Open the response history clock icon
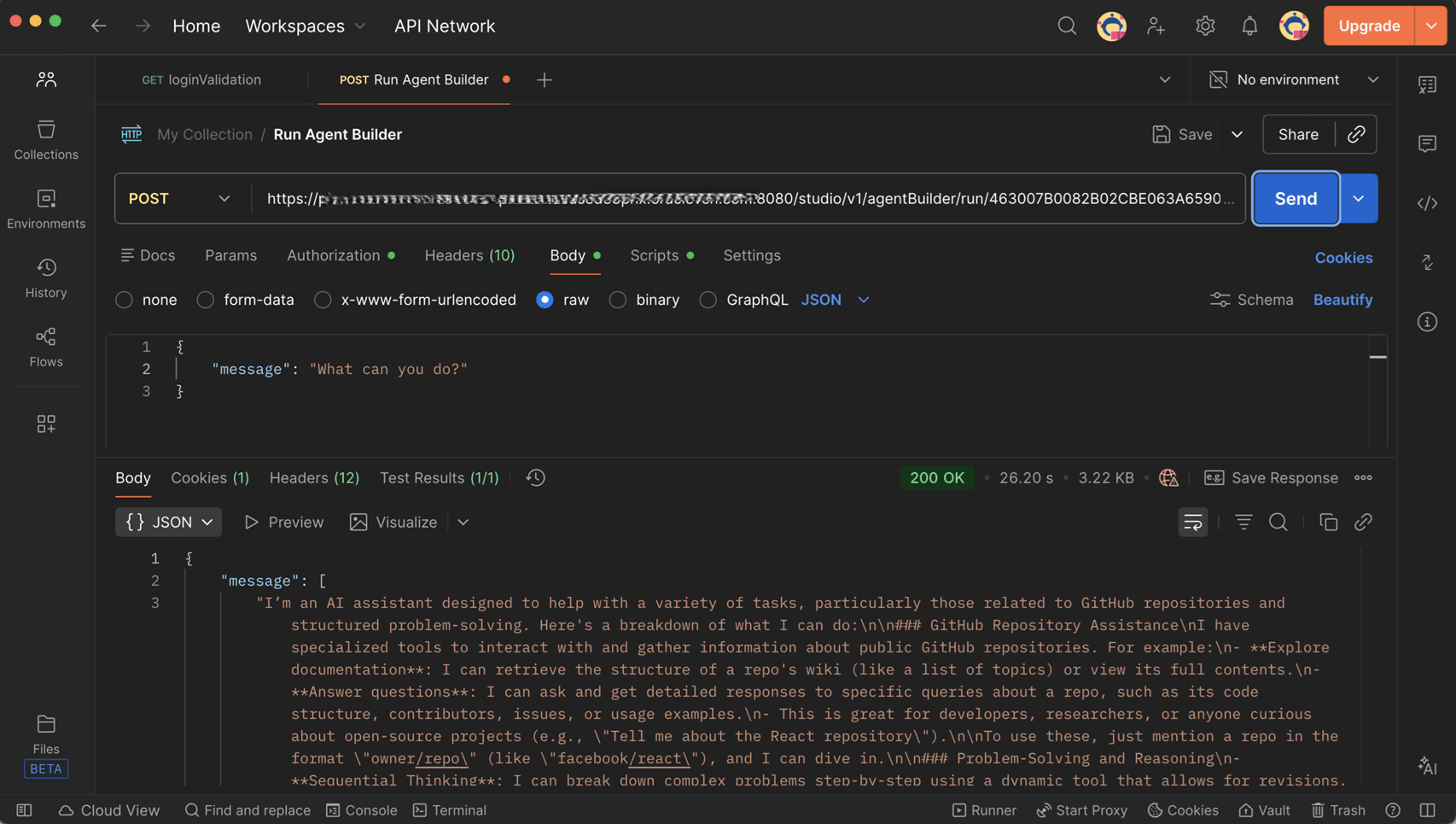The height and width of the screenshot is (824, 1456). click(x=535, y=477)
